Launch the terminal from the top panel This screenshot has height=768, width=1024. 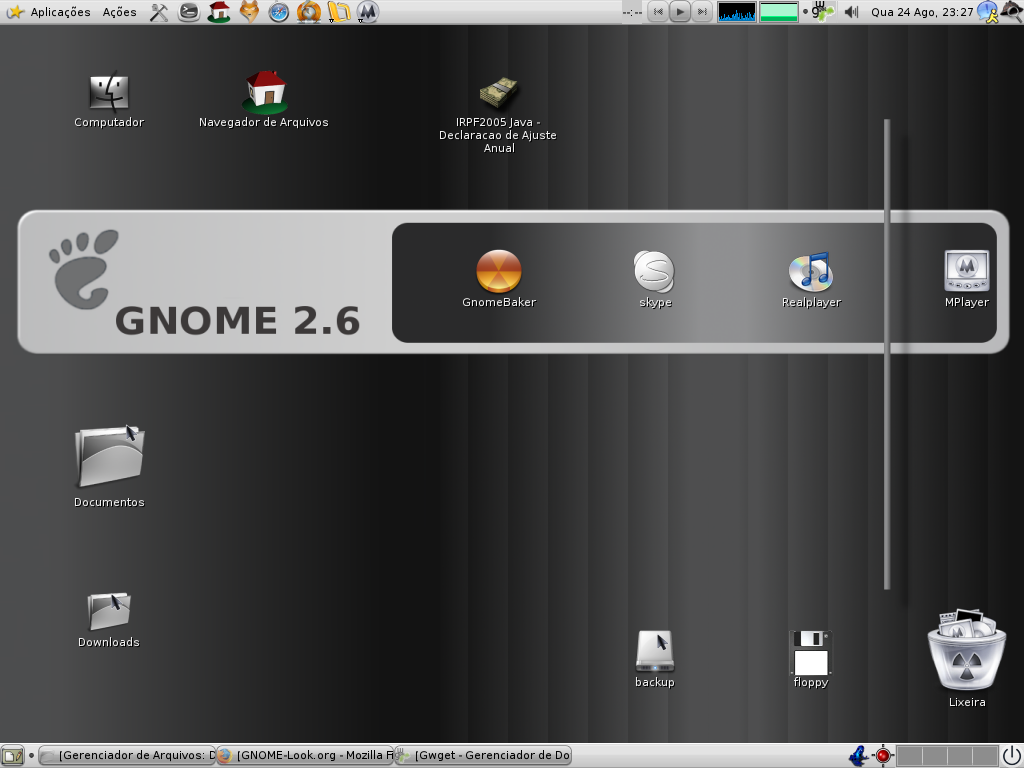click(189, 12)
